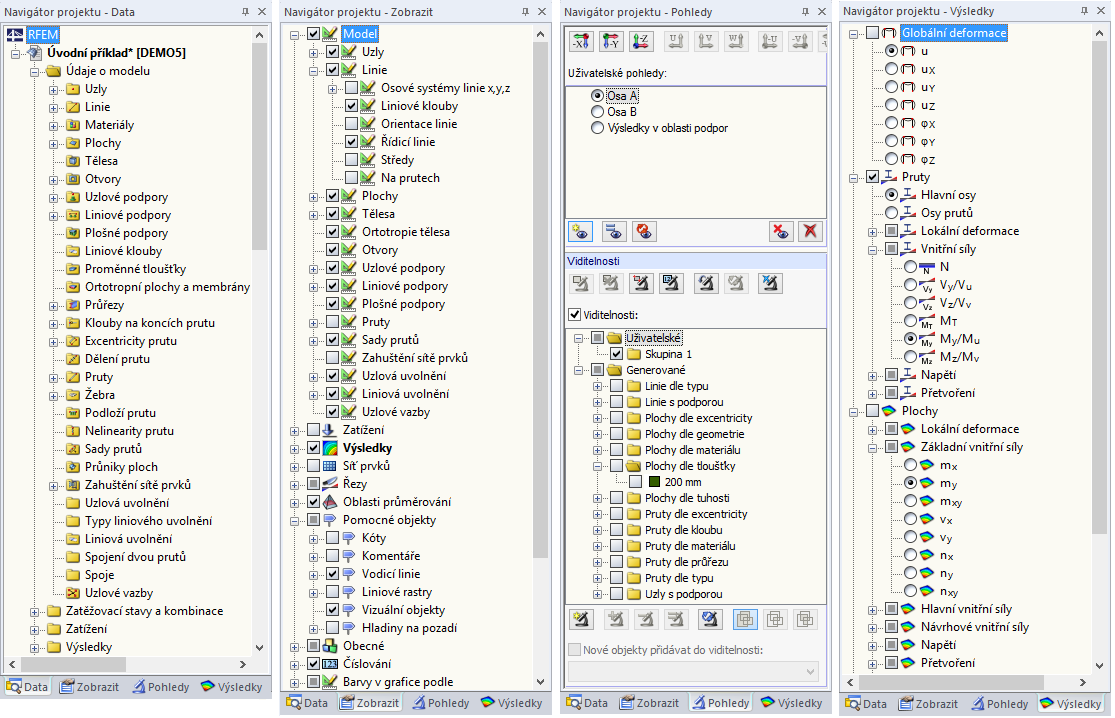This screenshot has height=718, width=1115.
Task: Select Generované visibility folder
Action: click(655, 370)
